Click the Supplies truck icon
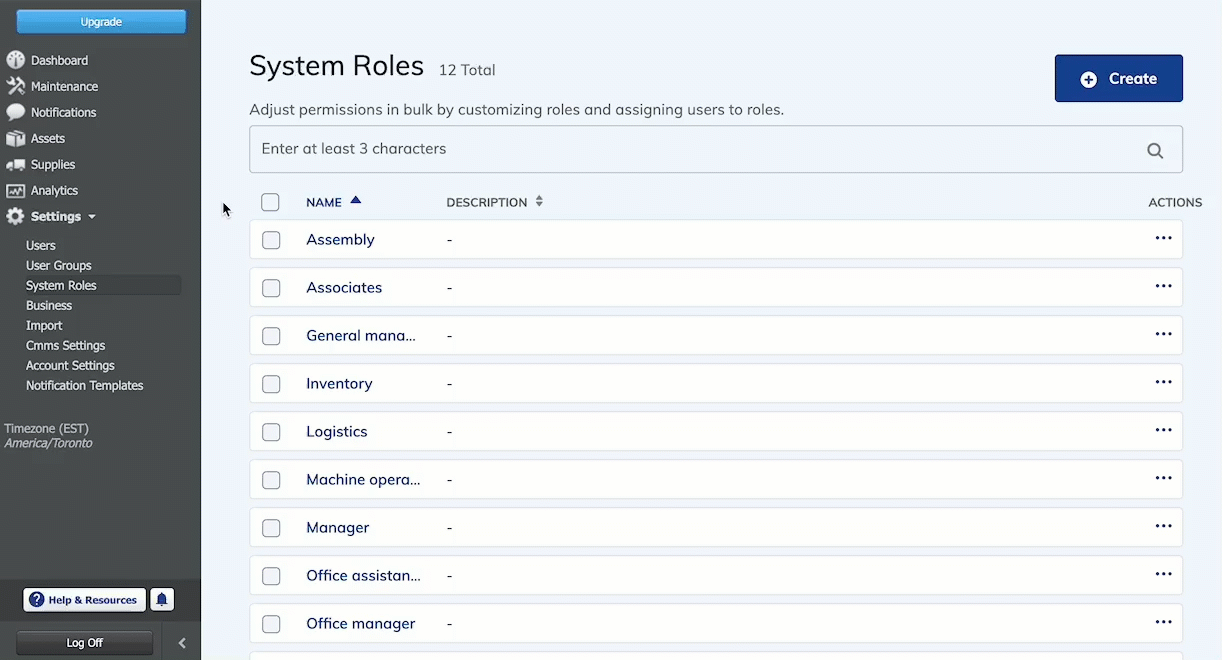Image resolution: width=1222 pixels, height=660 pixels. 15,164
